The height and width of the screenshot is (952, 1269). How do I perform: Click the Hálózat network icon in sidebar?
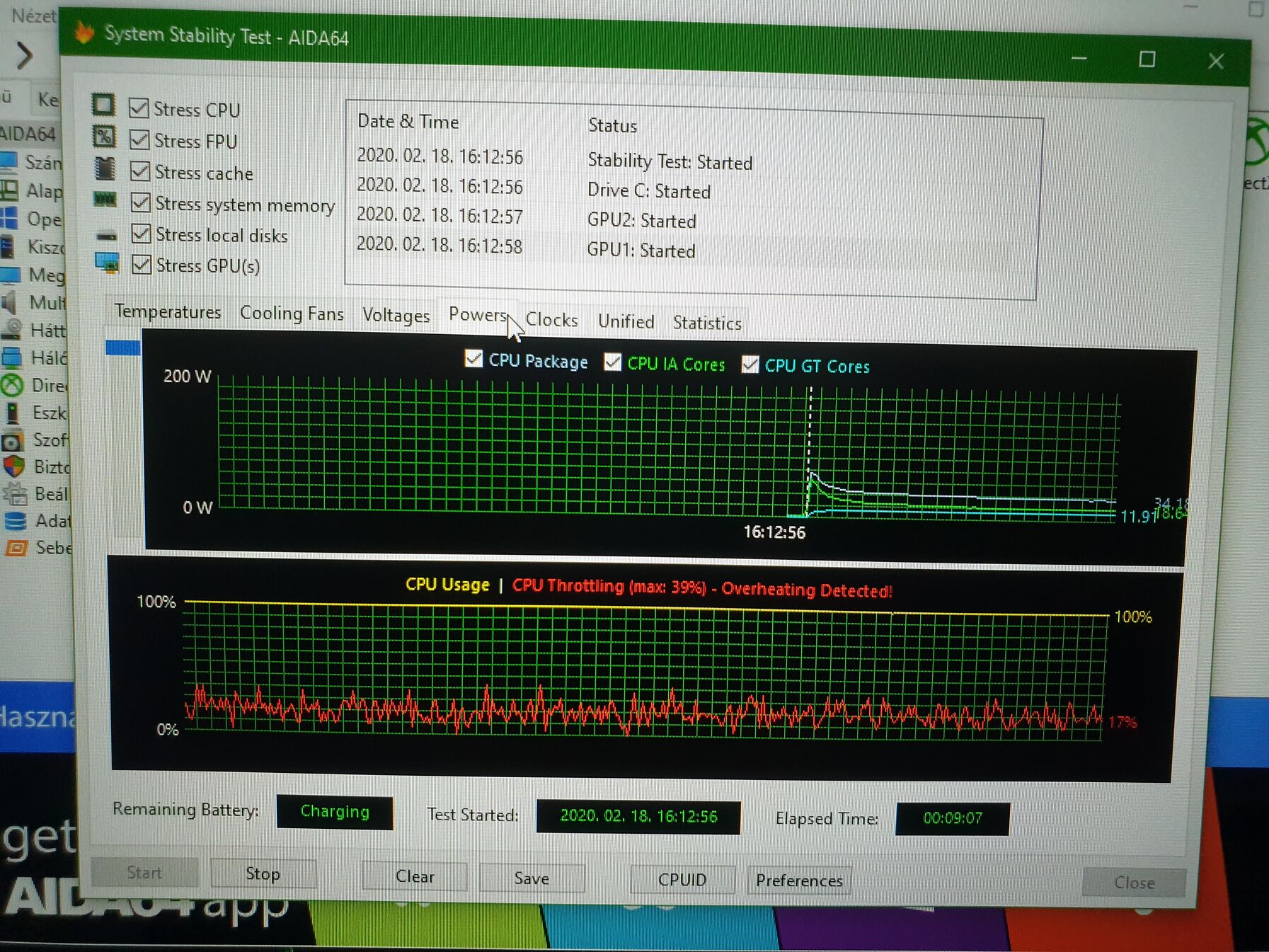point(11,357)
